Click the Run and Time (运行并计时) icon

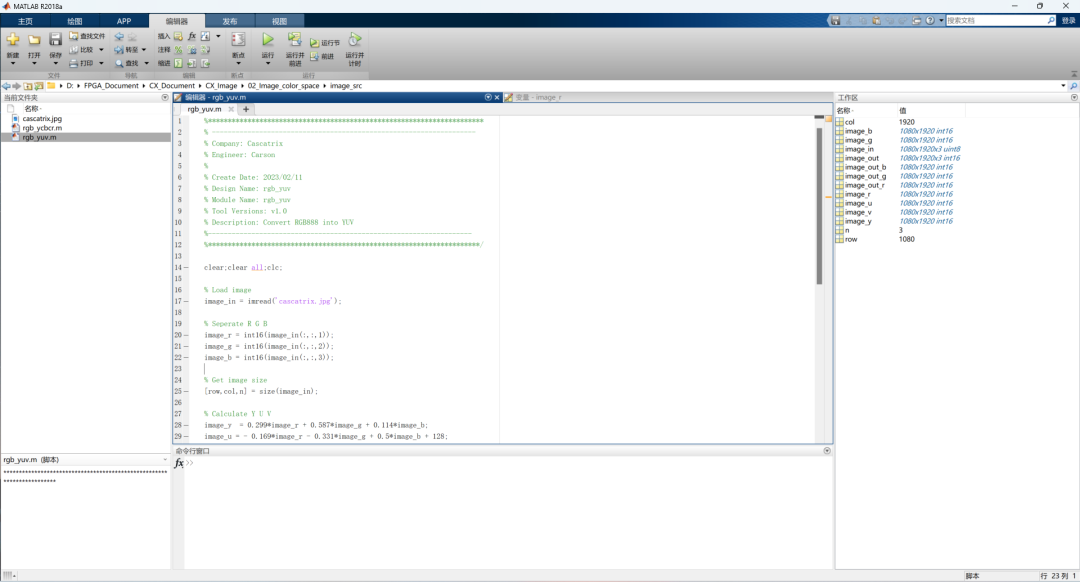coord(354,40)
